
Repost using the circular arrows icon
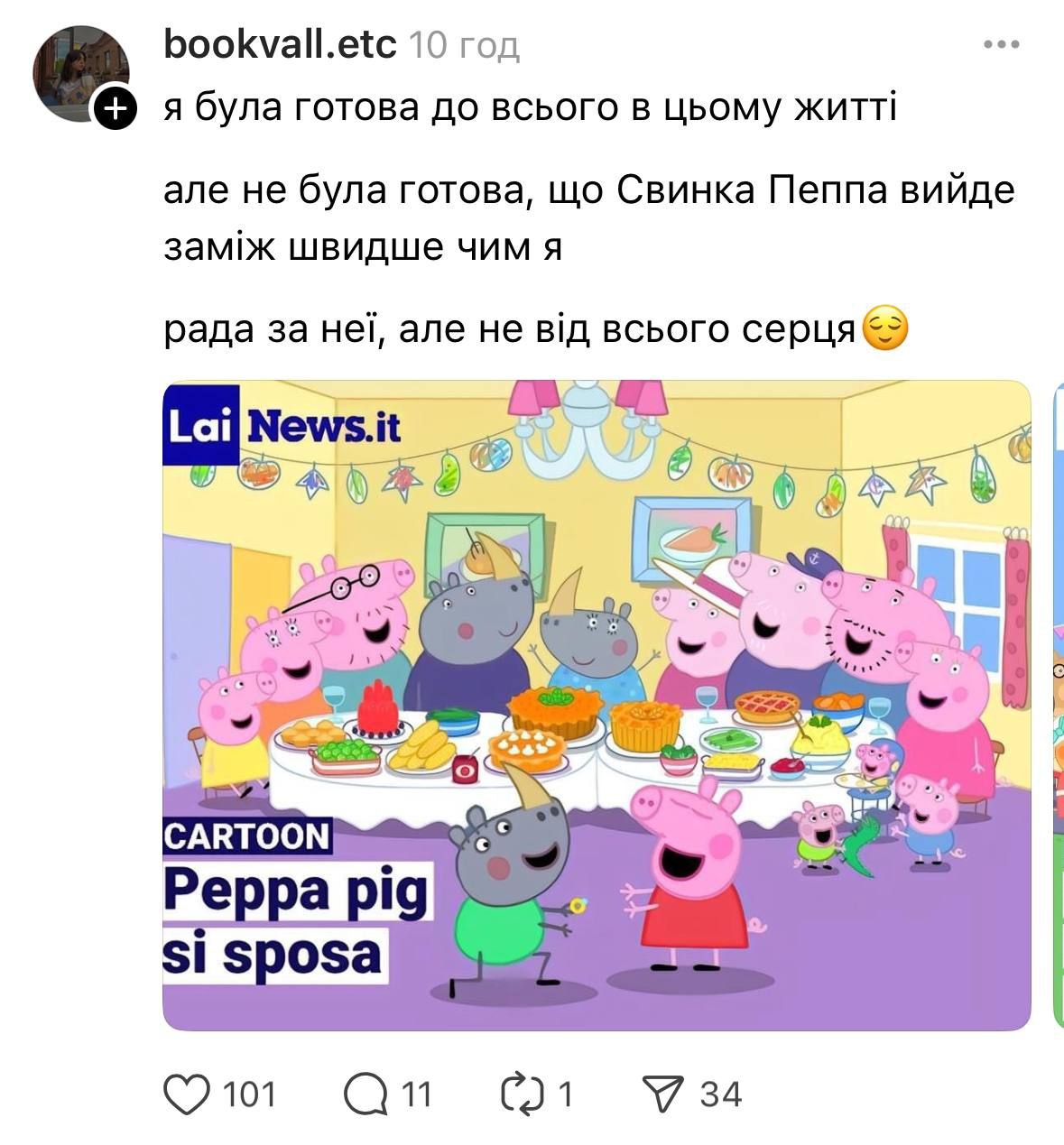tap(523, 1094)
